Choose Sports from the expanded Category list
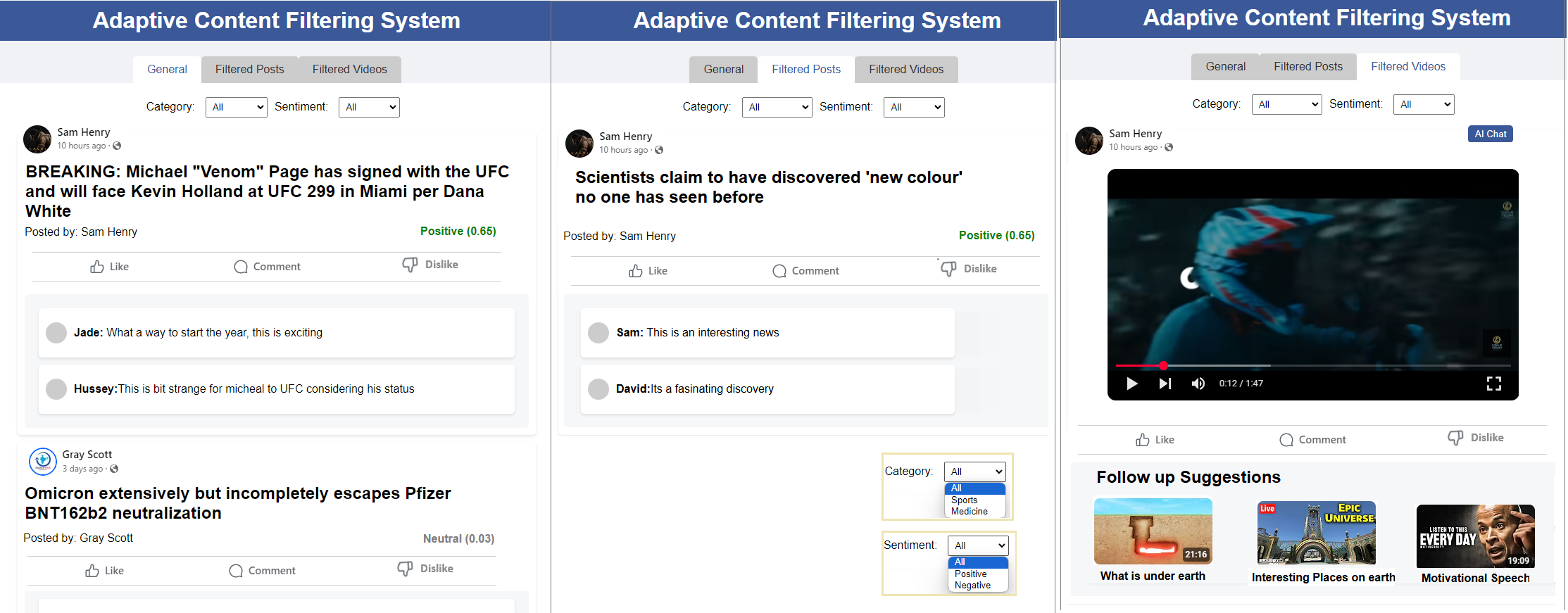Image resolution: width=1568 pixels, height=613 pixels. tap(964, 500)
